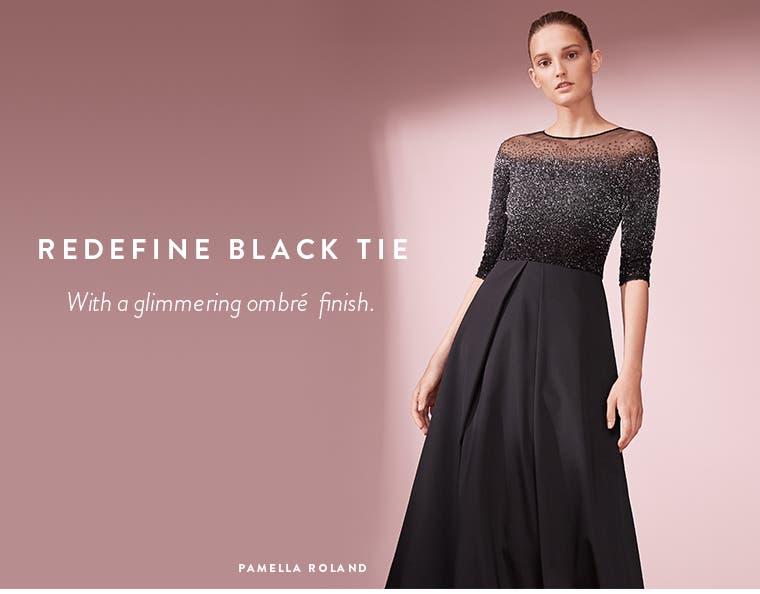Screen dimensions: 760x594
Task: Select the word ombré in the tagline
Action: point(277,303)
